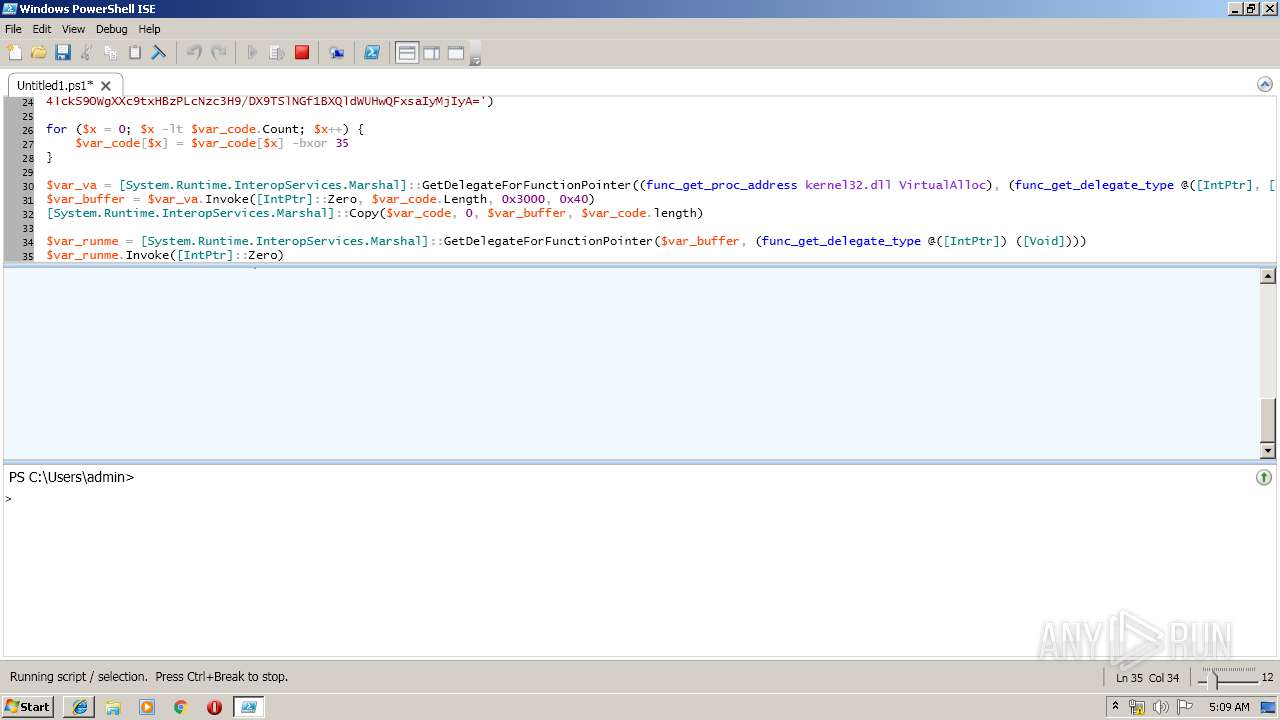Open New Remote PowerShell Tab icon

[x=337, y=53]
